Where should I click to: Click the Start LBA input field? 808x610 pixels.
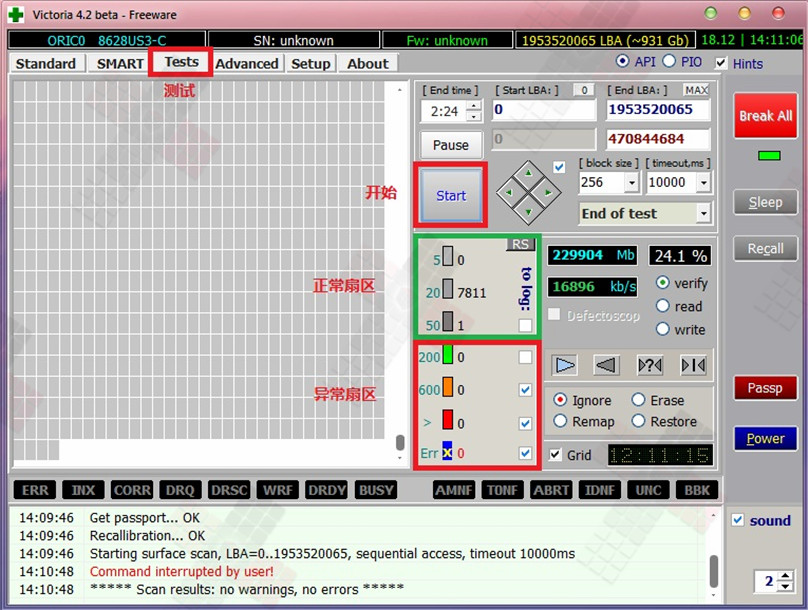click(x=543, y=110)
